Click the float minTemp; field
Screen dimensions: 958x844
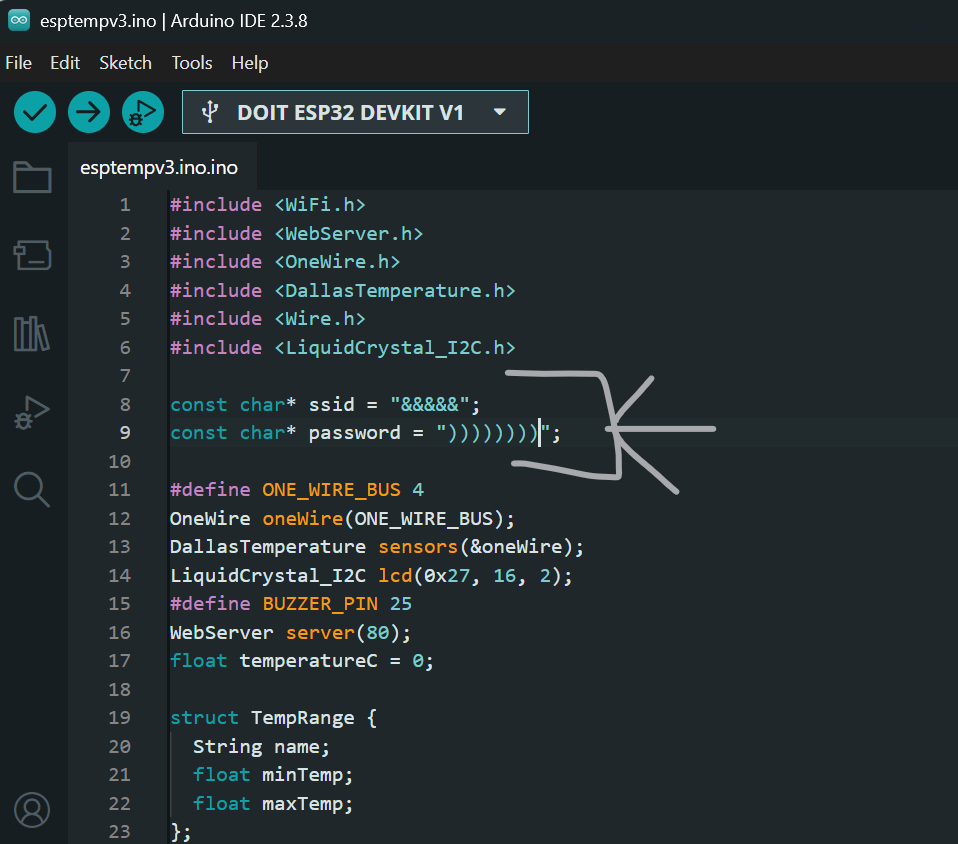(273, 775)
